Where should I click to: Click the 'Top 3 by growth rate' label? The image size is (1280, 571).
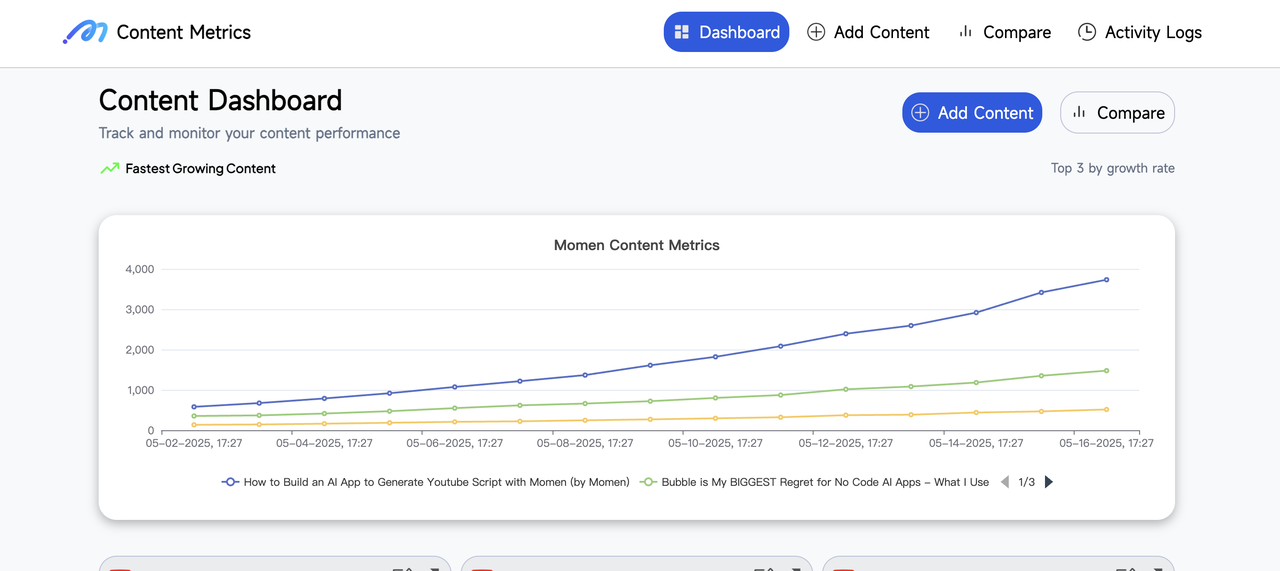click(x=1113, y=168)
